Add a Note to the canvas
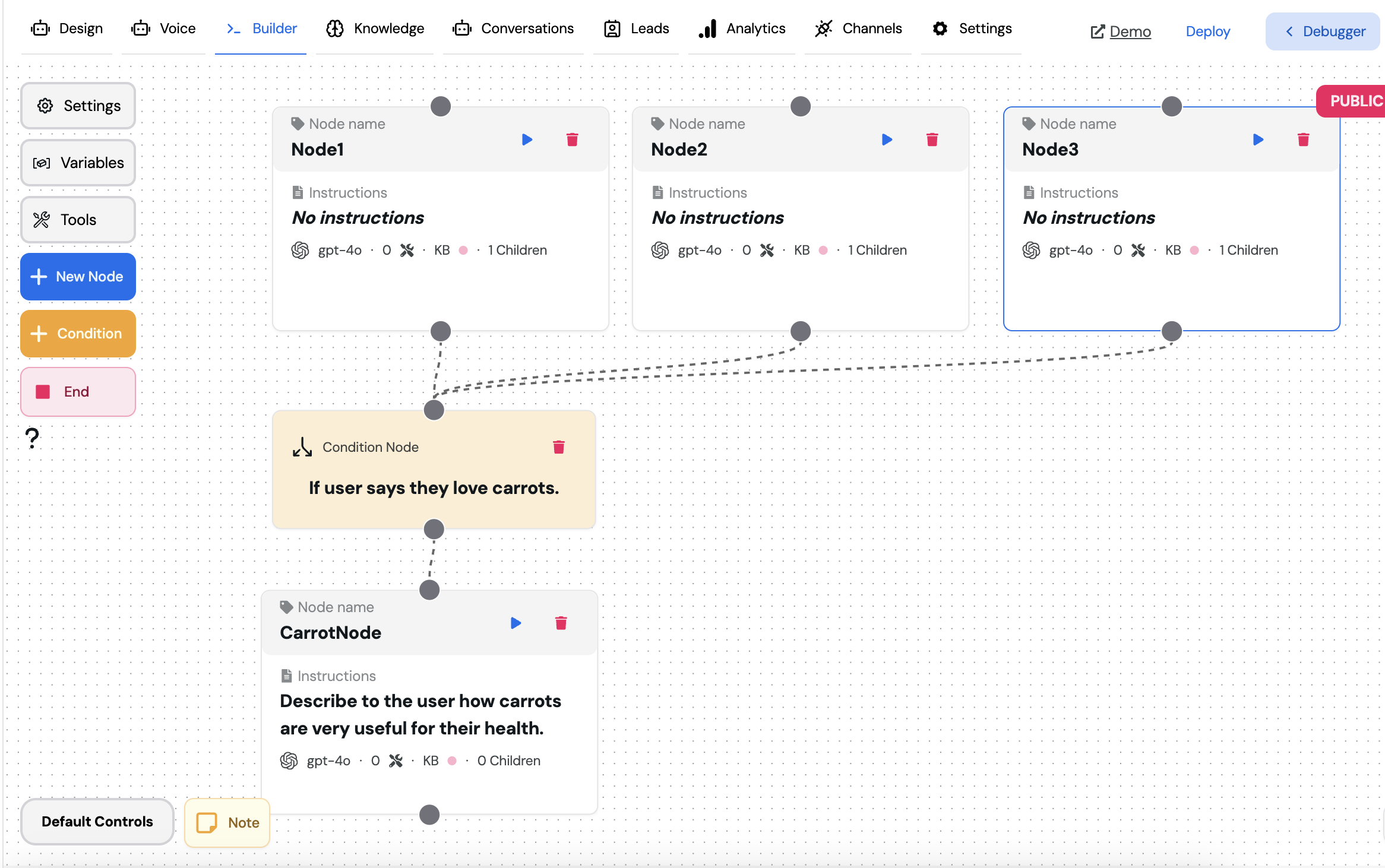 pyautogui.click(x=227, y=823)
